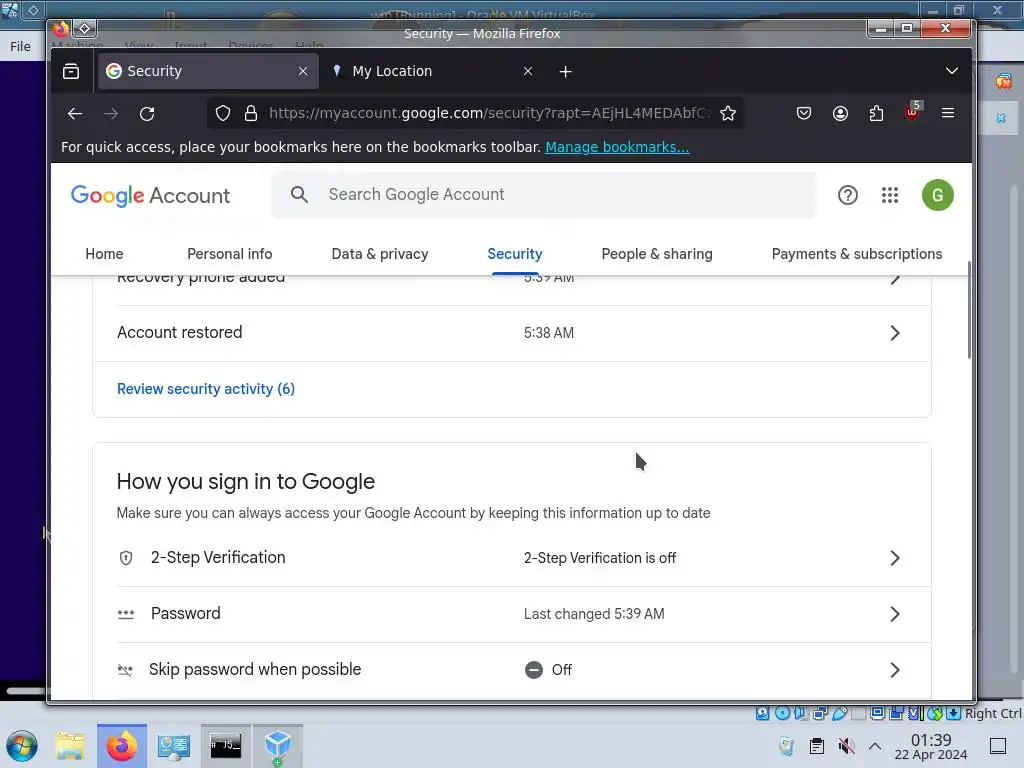The image size is (1024, 768).
Task: Open the People & sharing section
Action: [x=657, y=254]
